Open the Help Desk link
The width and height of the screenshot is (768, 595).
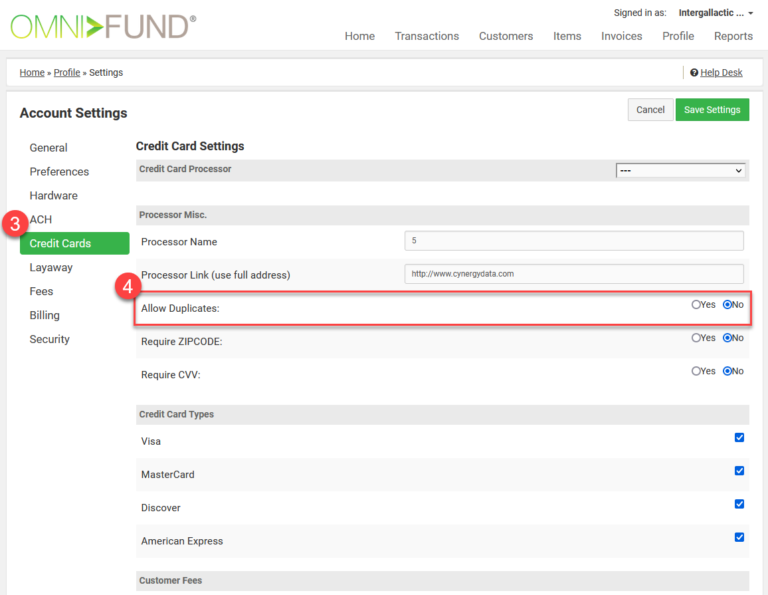point(720,73)
